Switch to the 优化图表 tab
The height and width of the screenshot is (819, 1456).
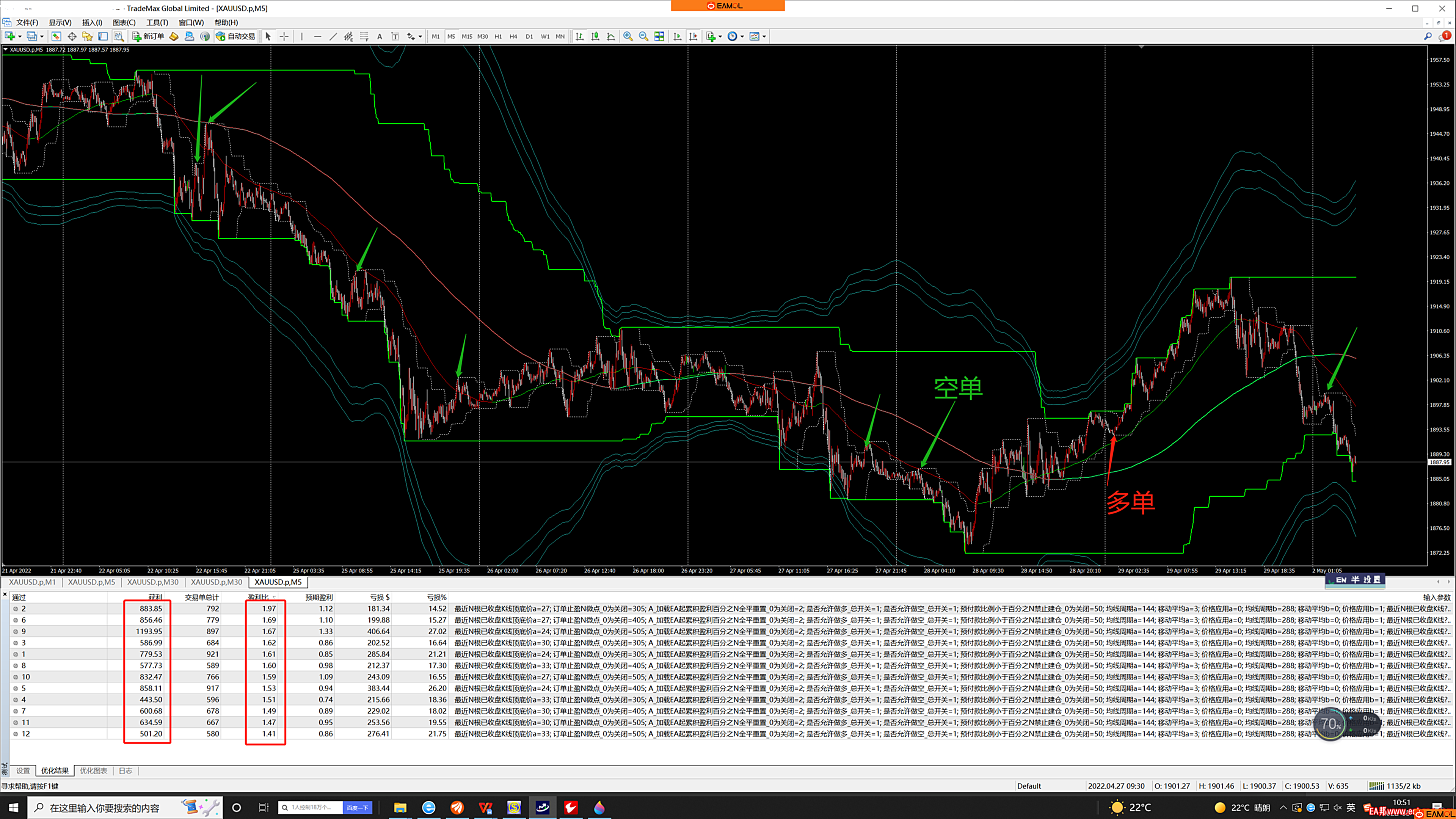click(x=93, y=770)
